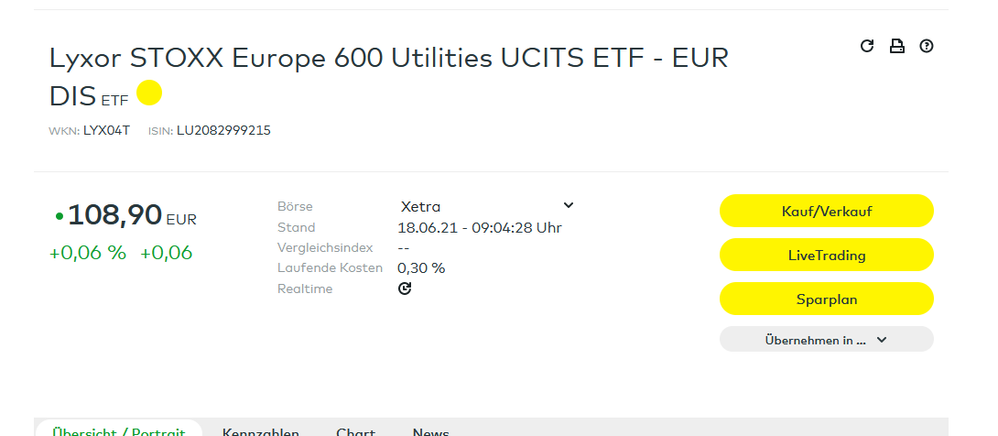
Task: Open help via the question mark icon
Action: 926,46
